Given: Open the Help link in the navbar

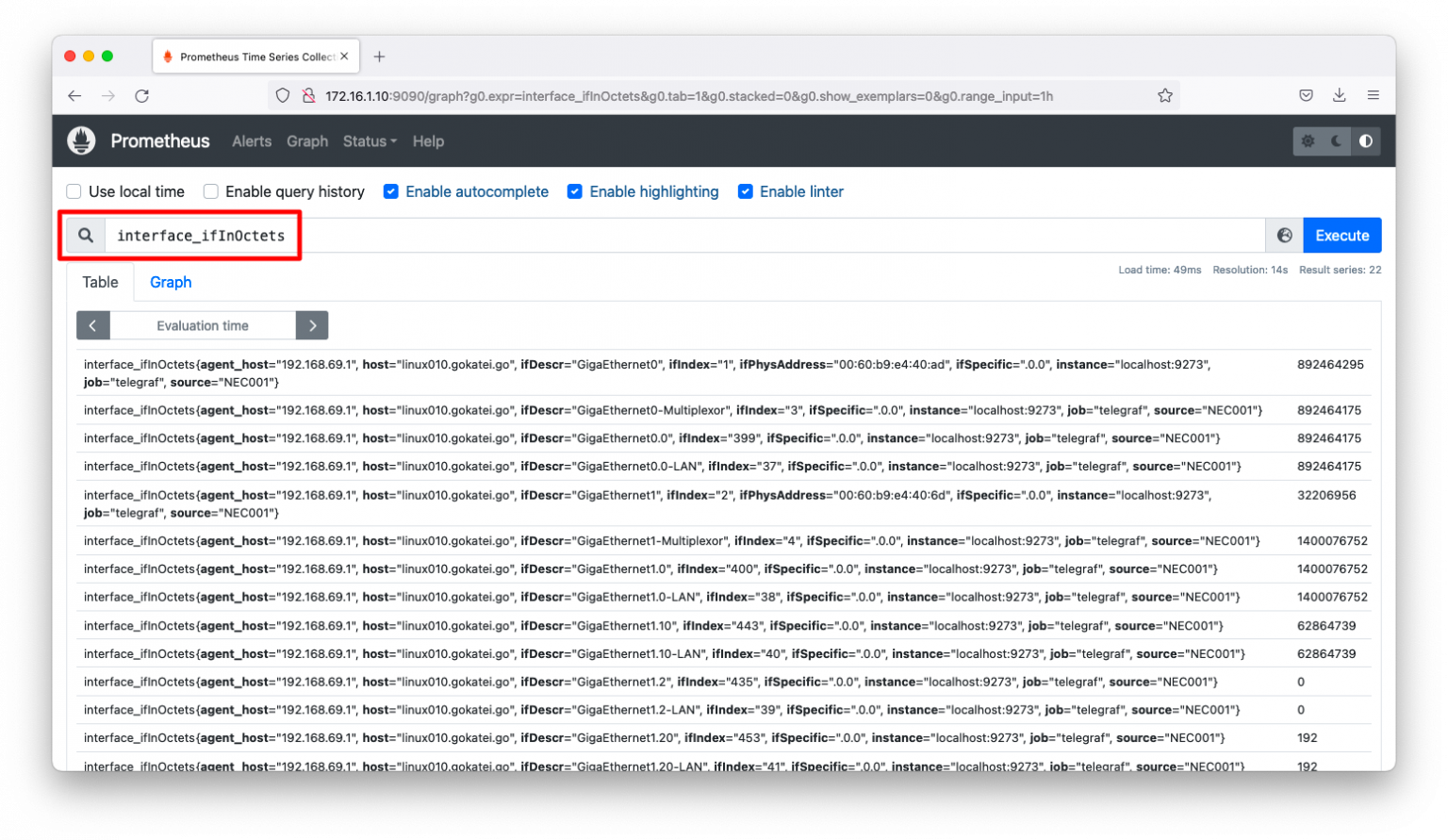Looking at the screenshot, I should (x=428, y=140).
